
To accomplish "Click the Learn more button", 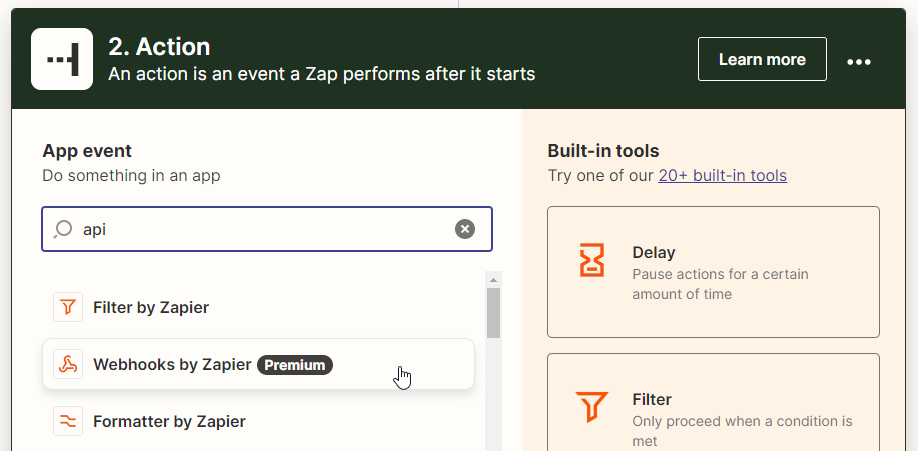I will coord(762,59).
